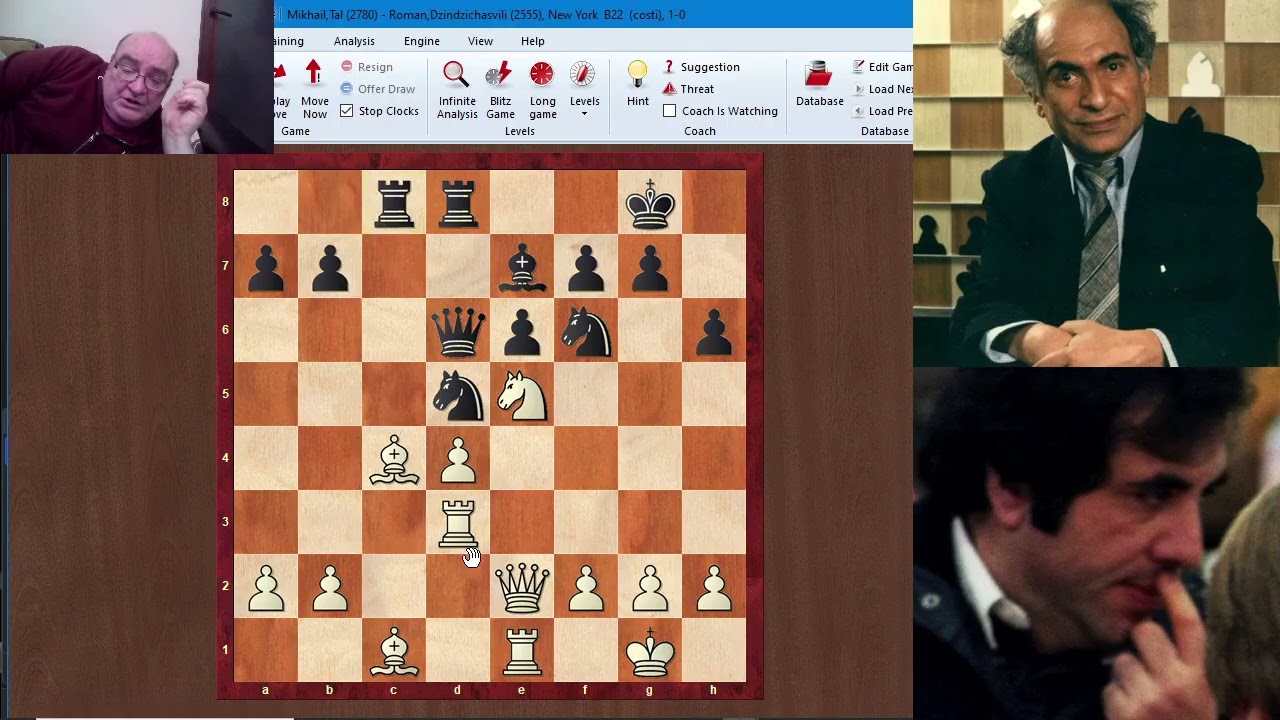Select the white bishop on c4
The width and height of the screenshot is (1280, 720).
(394, 458)
